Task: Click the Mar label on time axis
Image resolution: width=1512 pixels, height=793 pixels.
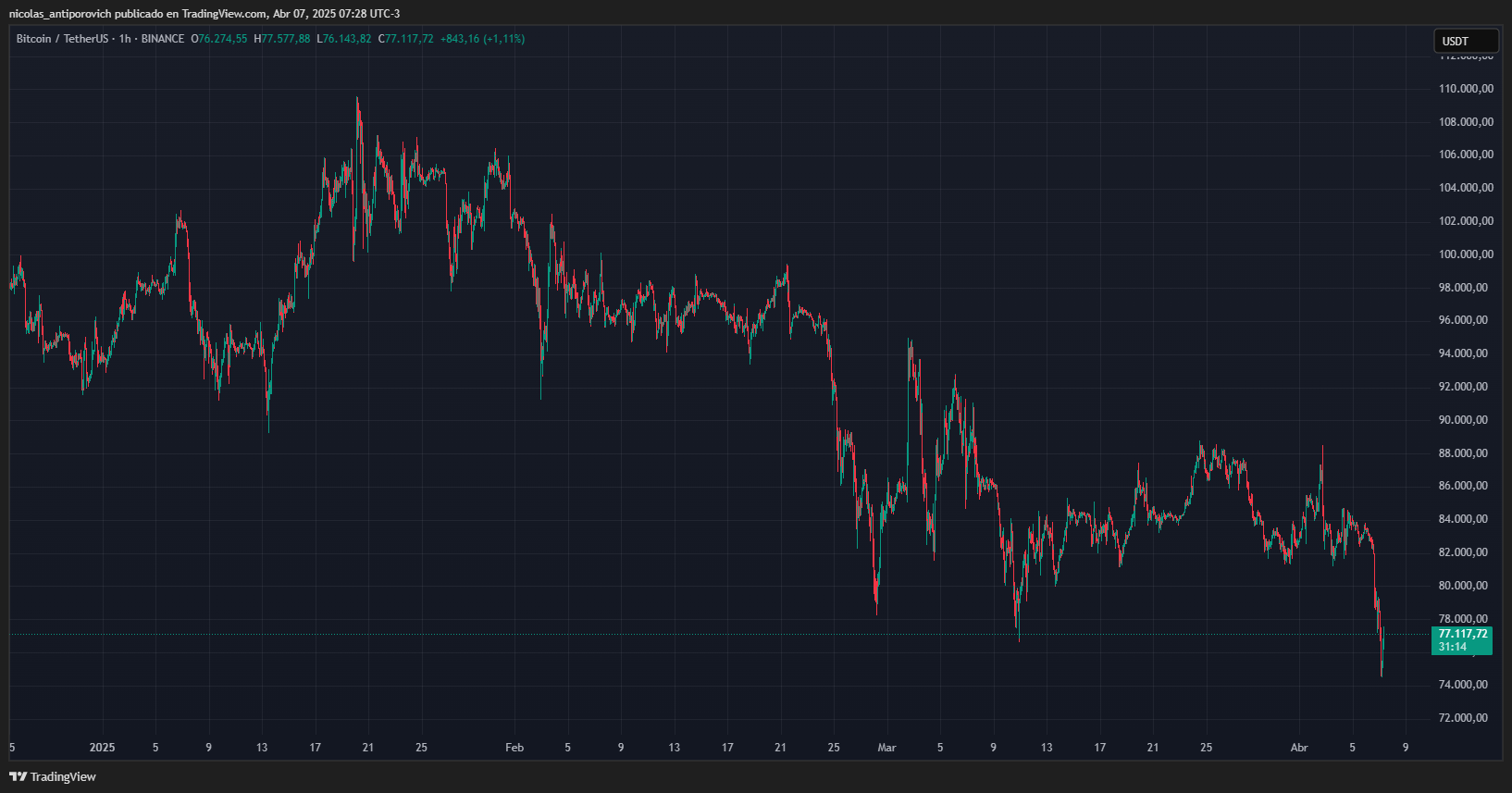Action: point(886,748)
